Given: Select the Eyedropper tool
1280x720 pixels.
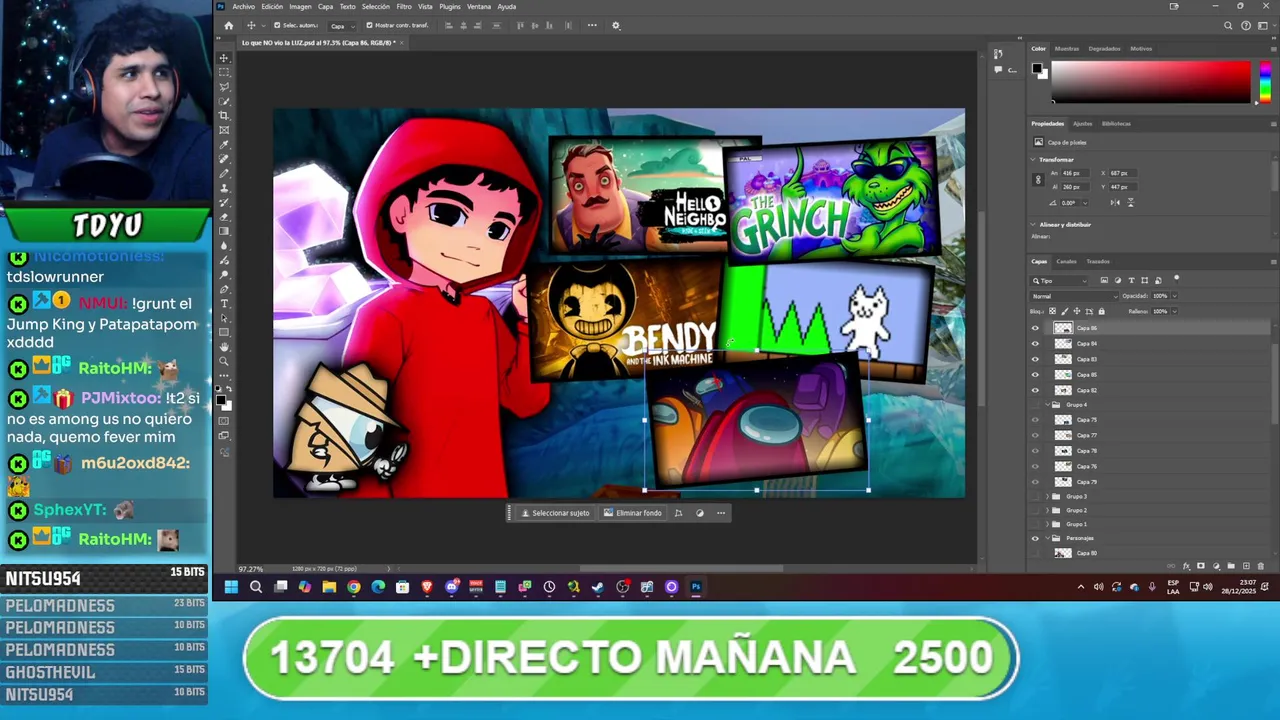Looking at the screenshot, I should click(x=224, y=145).
